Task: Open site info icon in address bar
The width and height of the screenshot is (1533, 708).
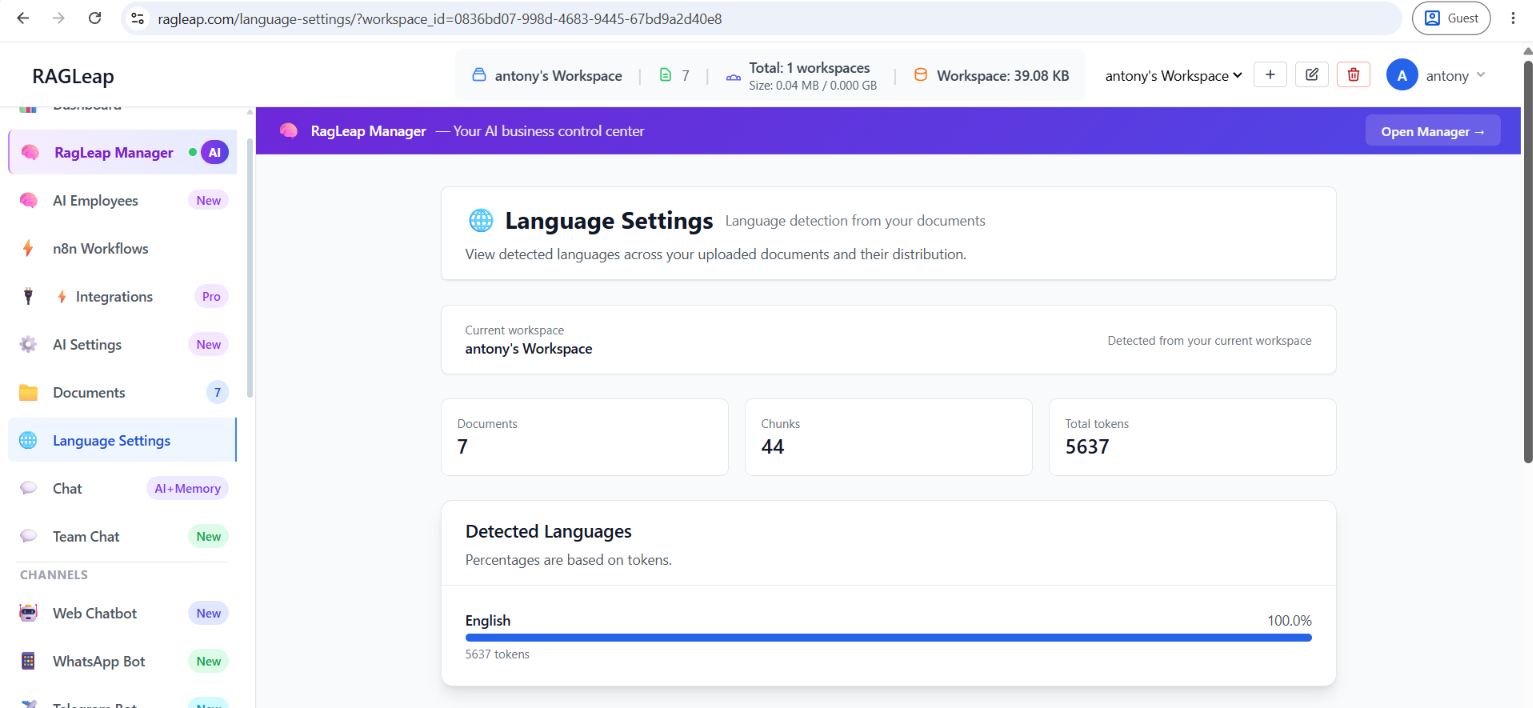Action: point(138,18)
